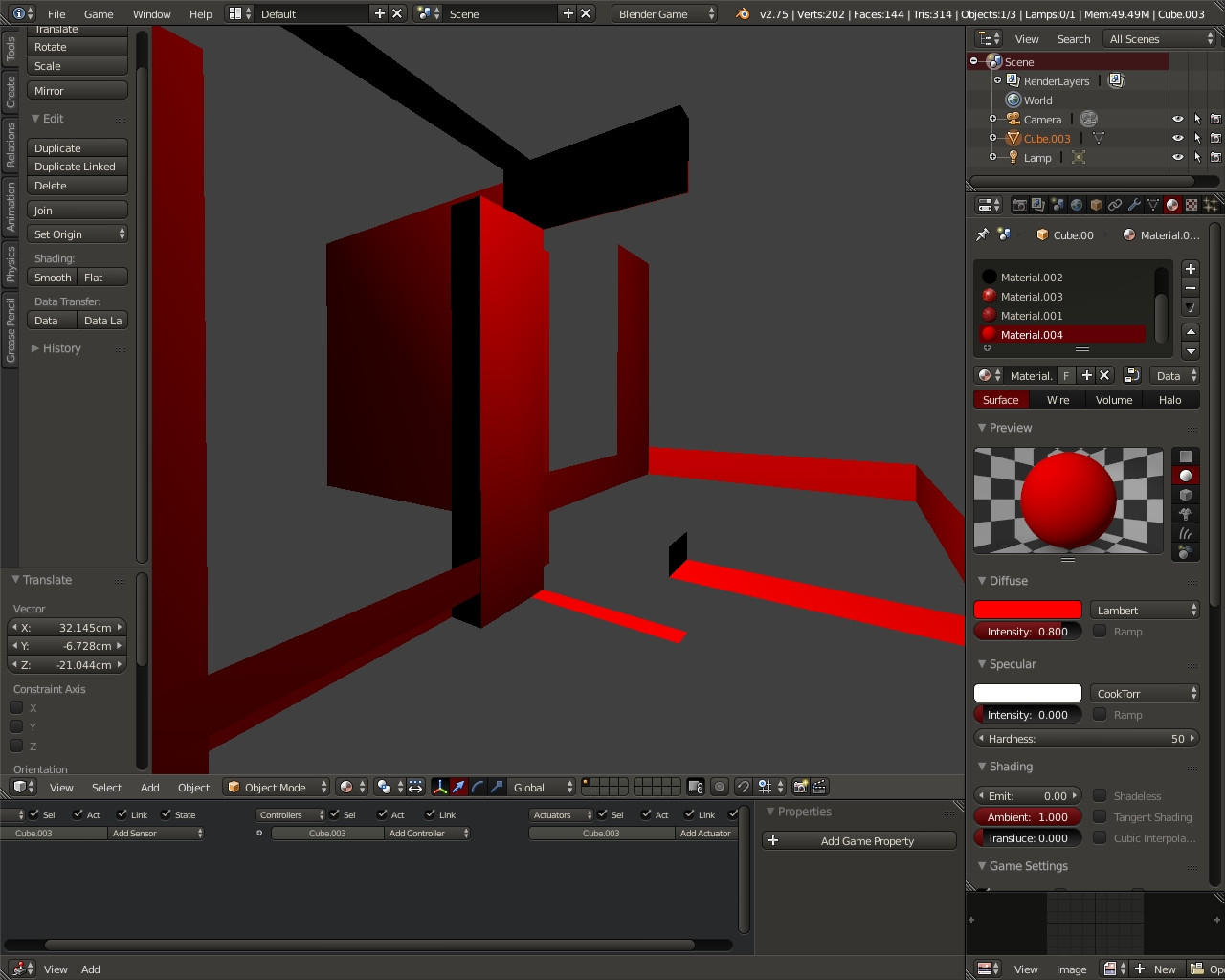1225x980 pixels.
Task: Open the Blender Game engine dropdown
Action: click(x=663, y=13)
